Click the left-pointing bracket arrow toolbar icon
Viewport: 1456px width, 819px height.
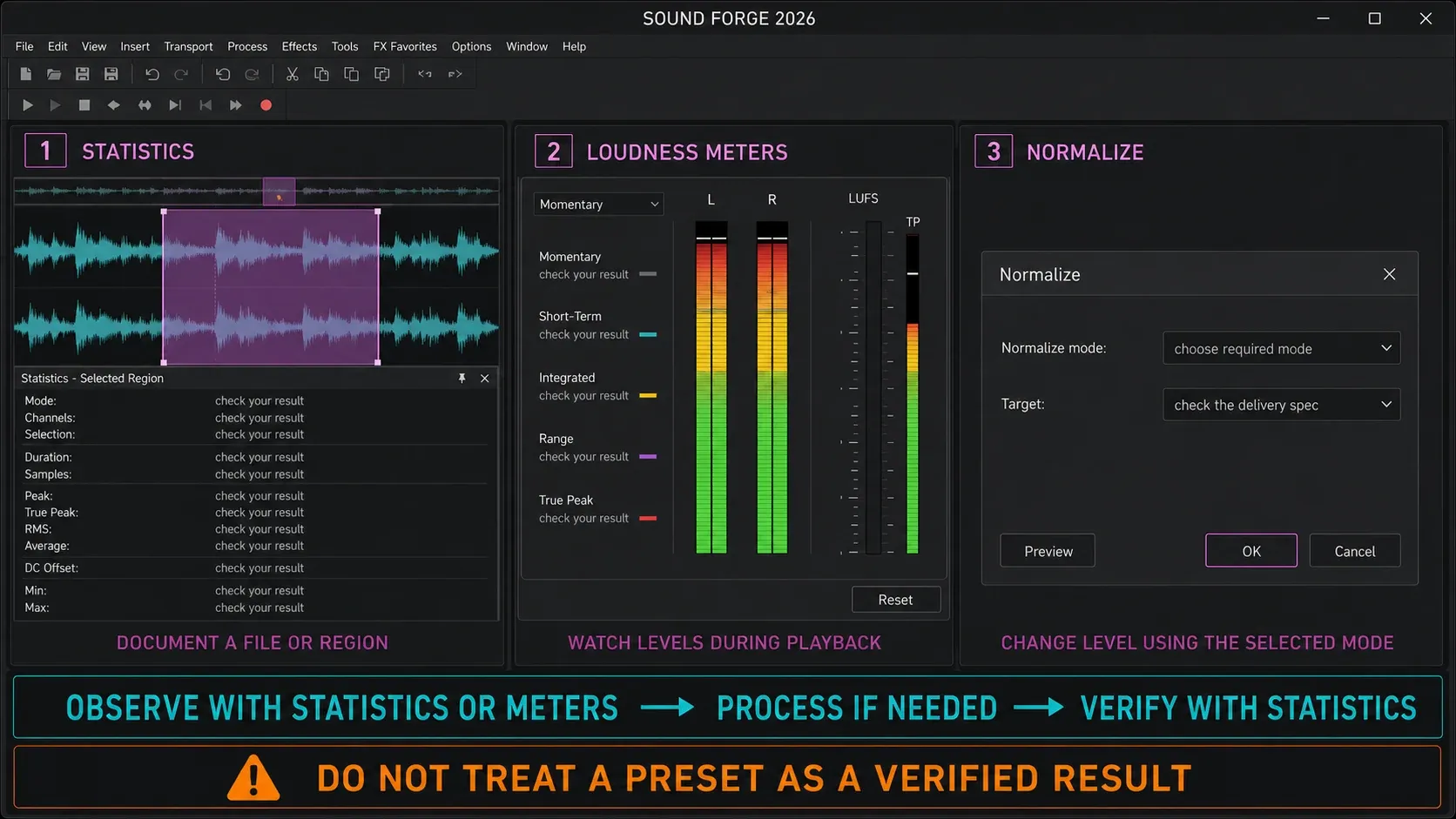[x=425, y=74]
